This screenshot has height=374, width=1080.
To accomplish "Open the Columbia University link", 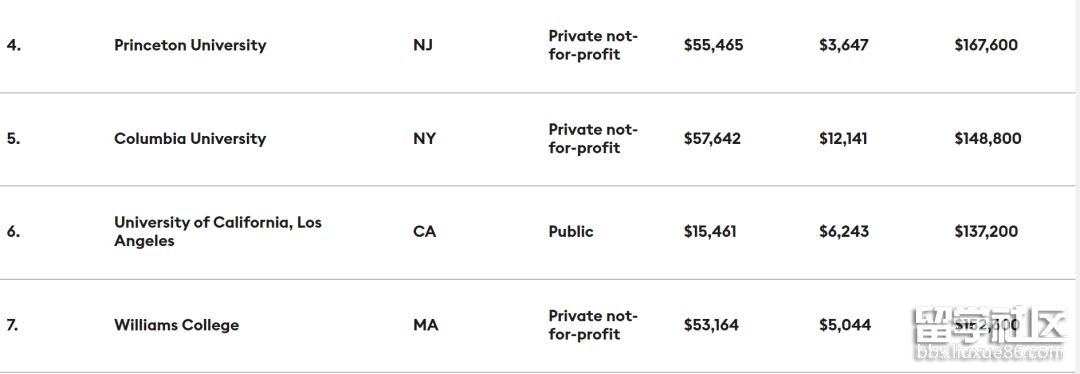I will coord(190,138).
